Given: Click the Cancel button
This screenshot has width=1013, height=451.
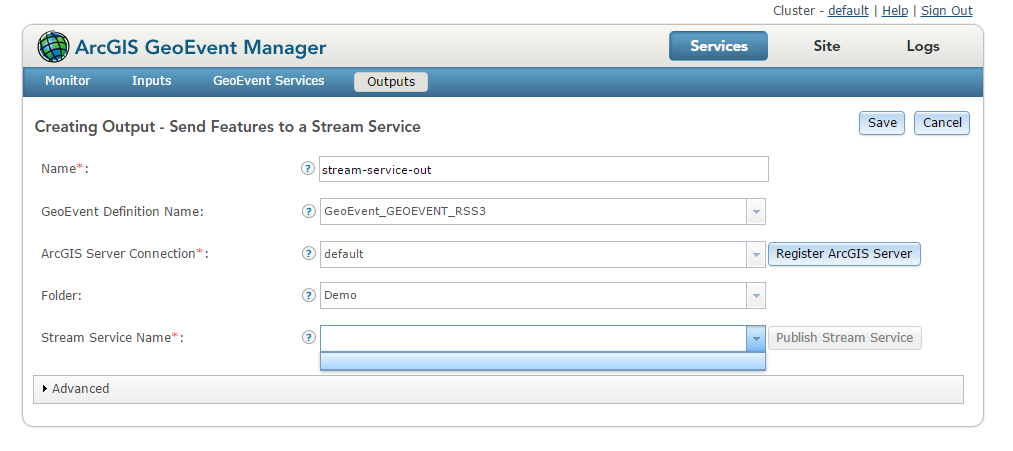Looking at the screenshot, I should pyautogui.click(x=942, y=123).
